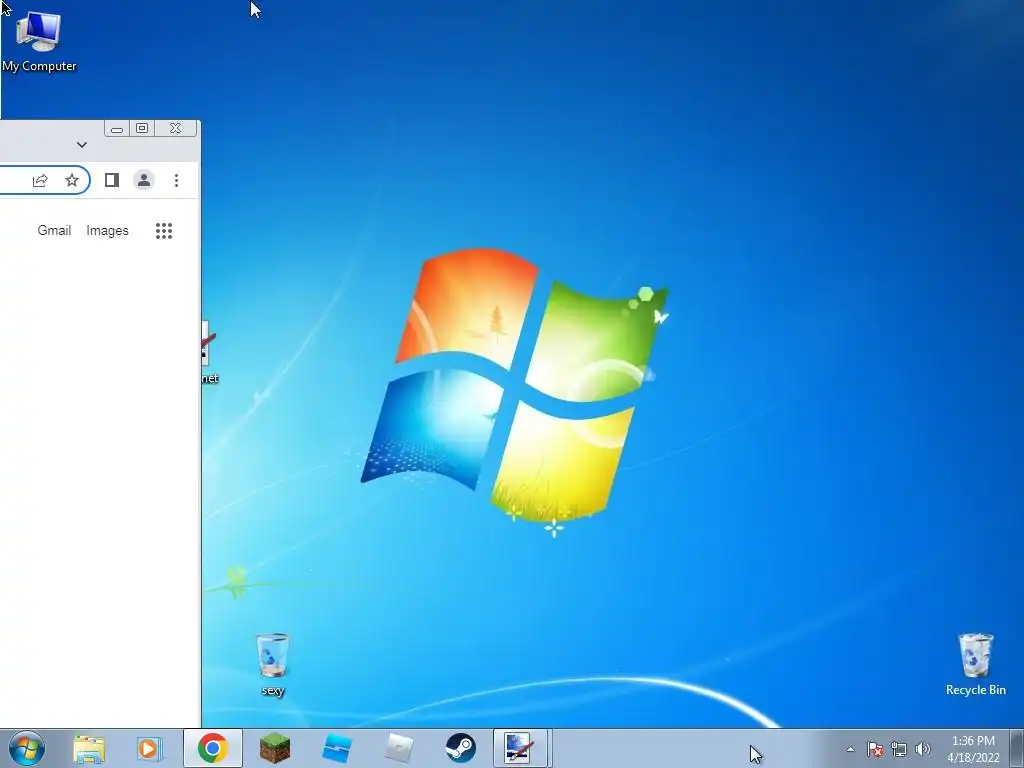Open the Recycle Bin desktop icon
This screenshot has height=768, width=1024.
[x=975, y=664]
